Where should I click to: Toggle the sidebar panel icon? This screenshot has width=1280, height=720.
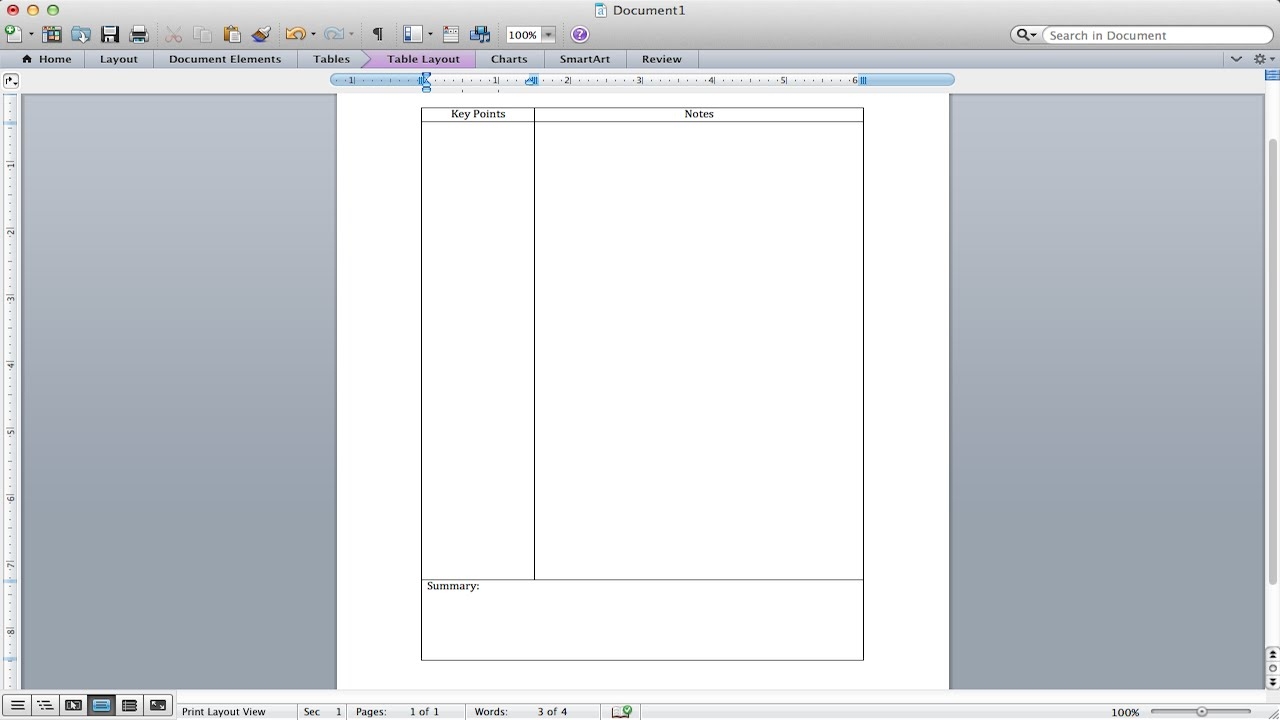click(x=412, y=34)
